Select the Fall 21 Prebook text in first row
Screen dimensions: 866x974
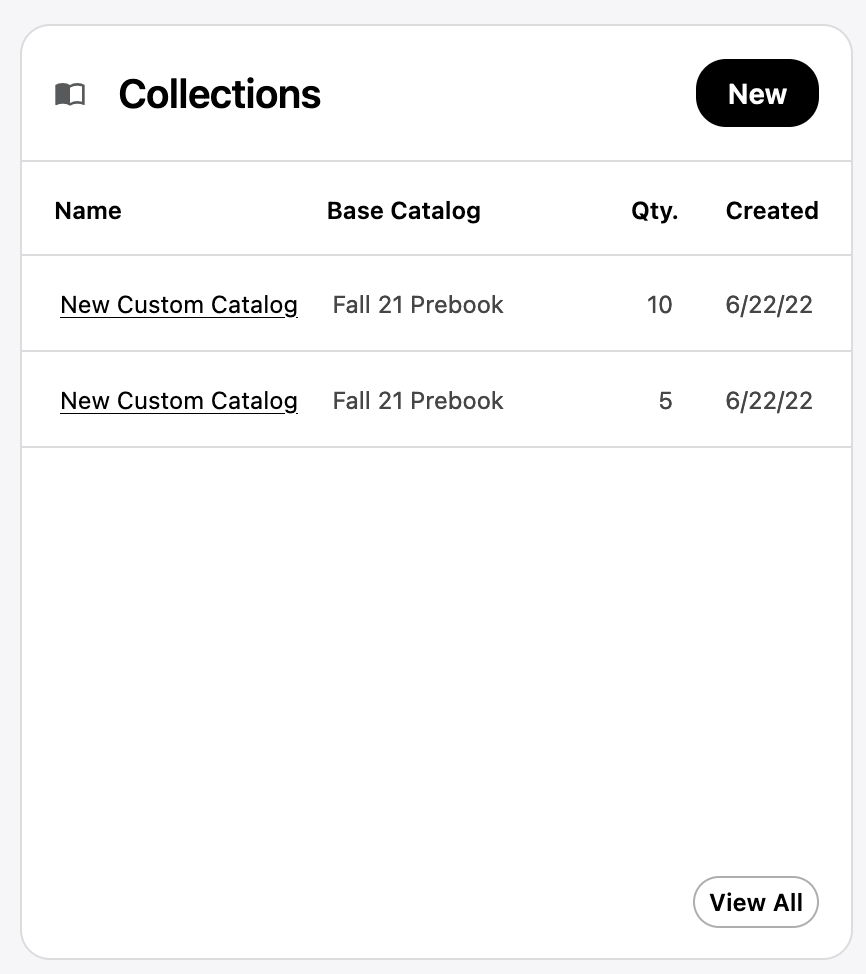tap(417, 305)
